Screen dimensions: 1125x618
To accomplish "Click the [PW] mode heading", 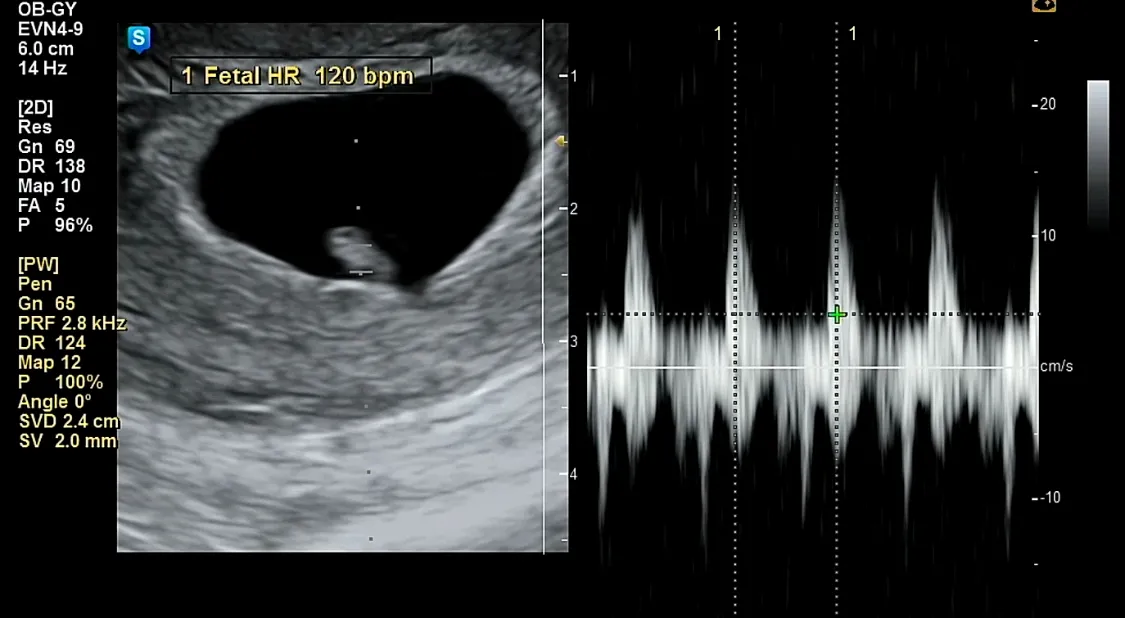I will pyautogui.click(x=38, y=264).
